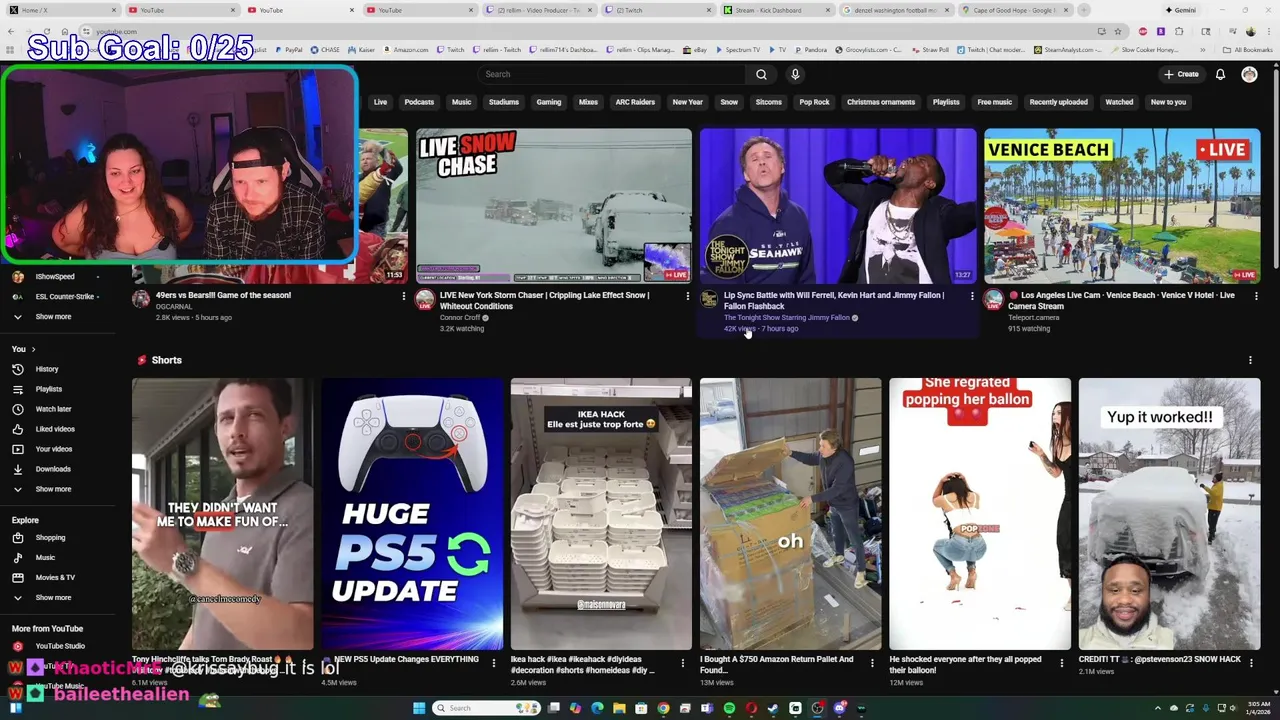Click the Liked videos thumbs-up icon

(x=17, y=429)
